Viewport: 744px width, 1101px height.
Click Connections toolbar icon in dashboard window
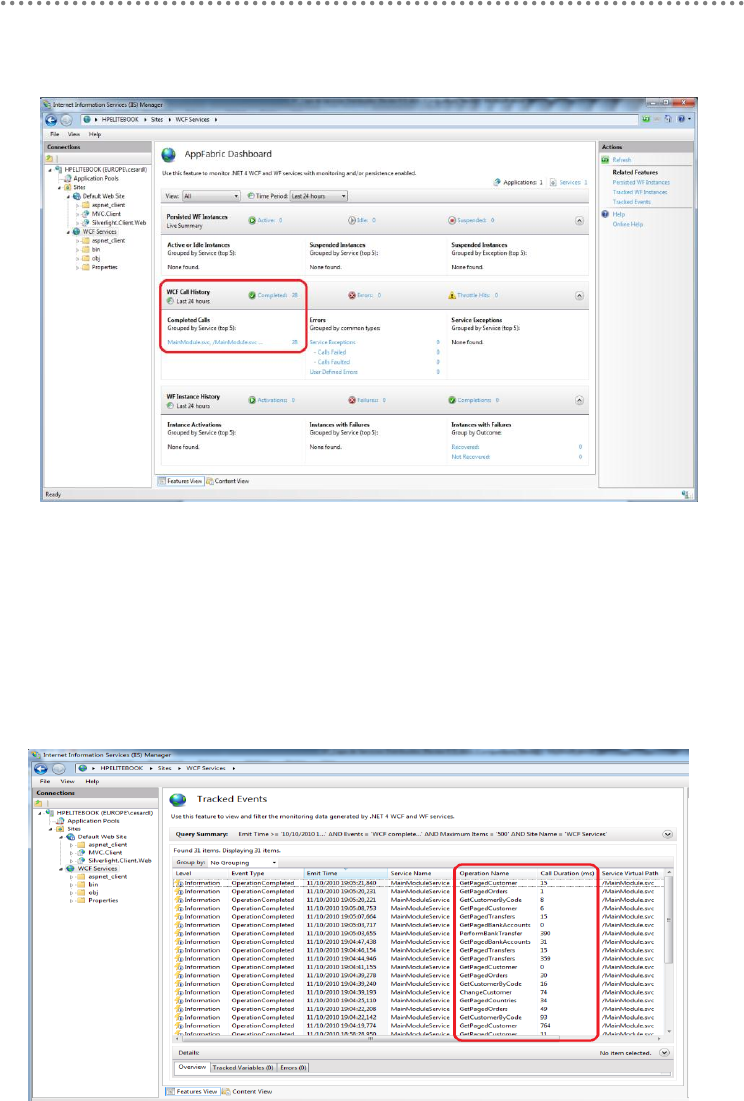pyautogui.click(x=50, y=159)
